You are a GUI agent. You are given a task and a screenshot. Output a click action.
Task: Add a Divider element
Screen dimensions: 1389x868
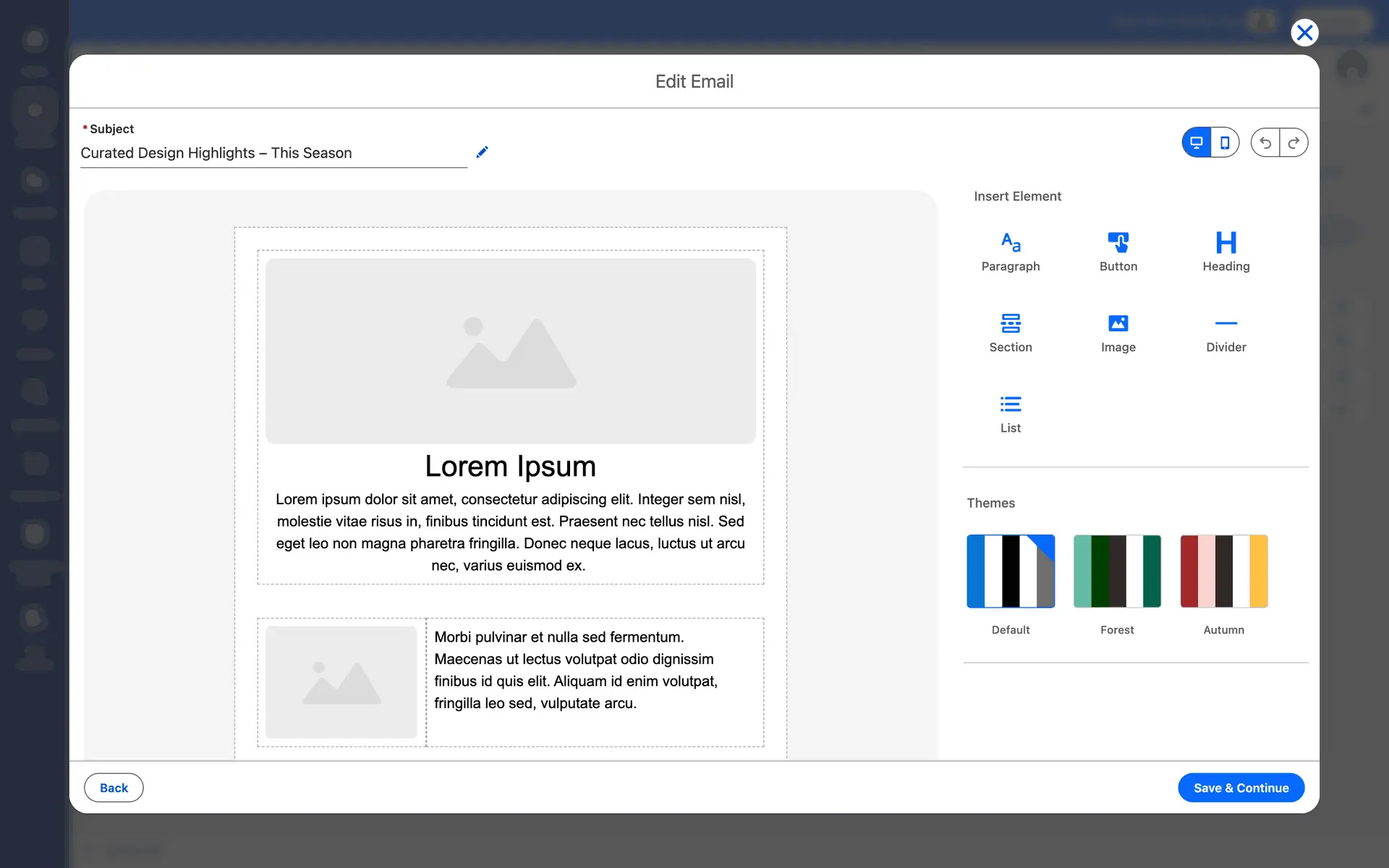tap(1226, 331)
